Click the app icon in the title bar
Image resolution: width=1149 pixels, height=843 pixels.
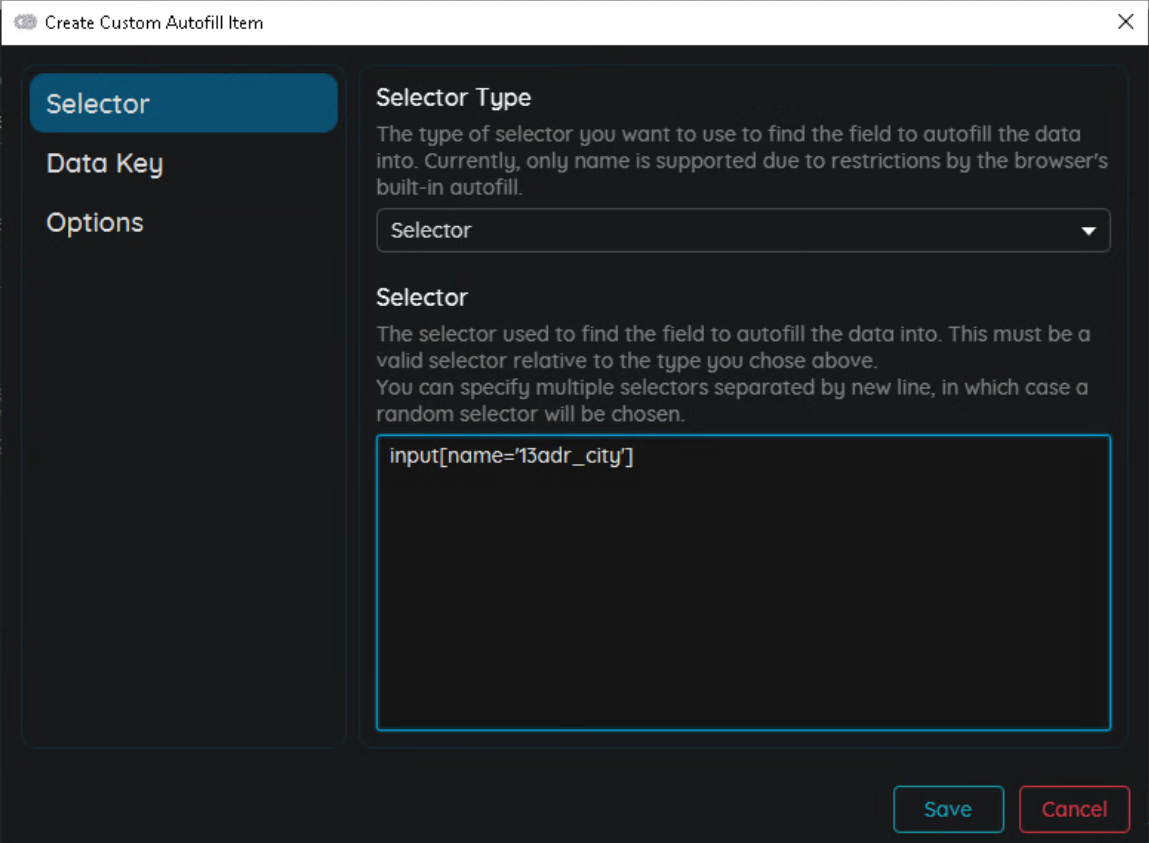[x=25, y=22]
